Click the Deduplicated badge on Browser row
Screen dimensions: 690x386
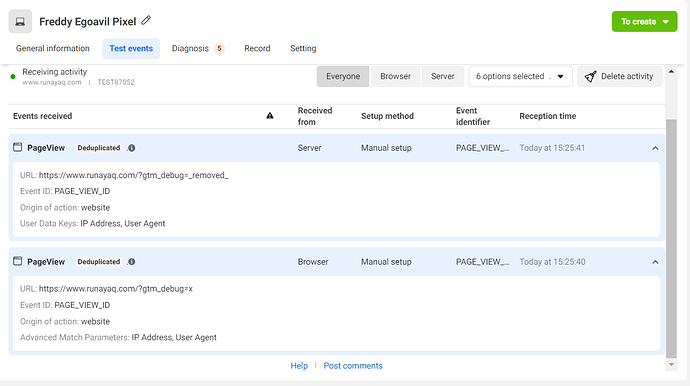[x=99, y=262]
